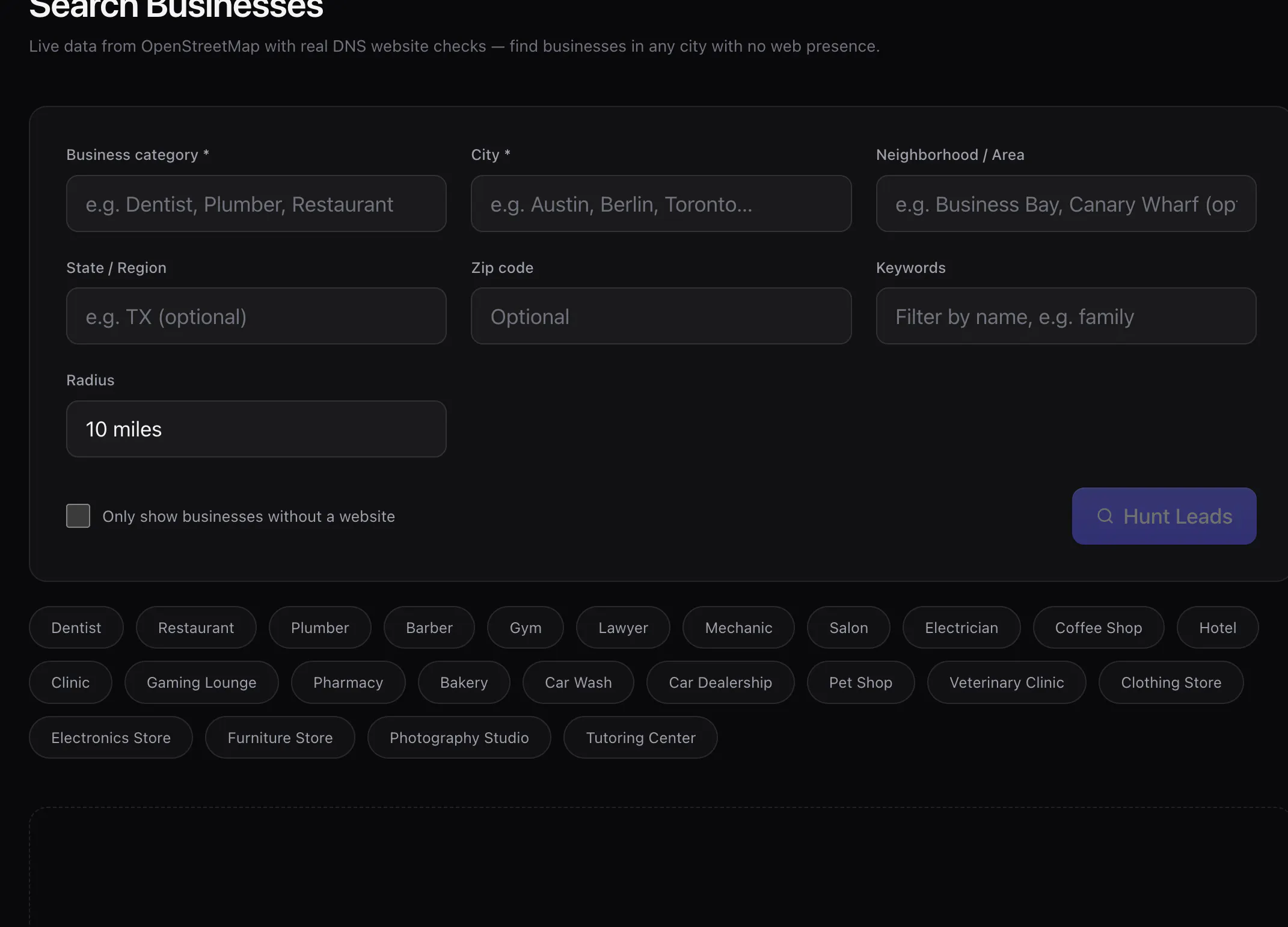
Task: Pick the Coffee Shop chip
Action: point(1099,627)
